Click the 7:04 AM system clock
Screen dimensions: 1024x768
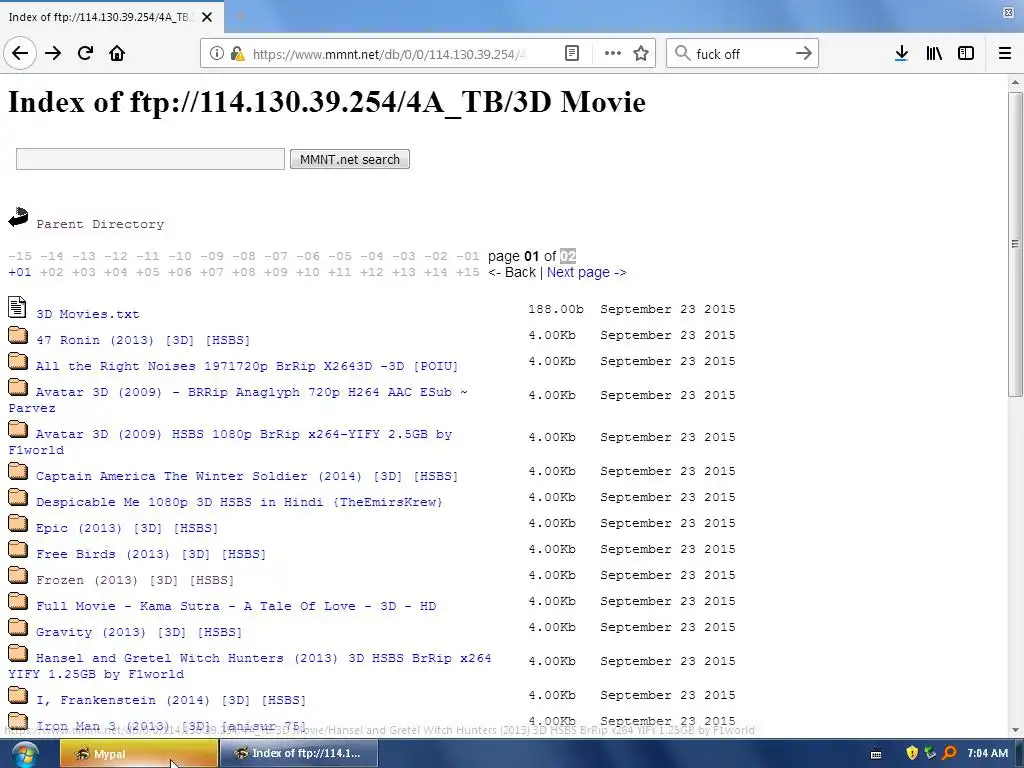pyautogui.click(x=987, y=753)
